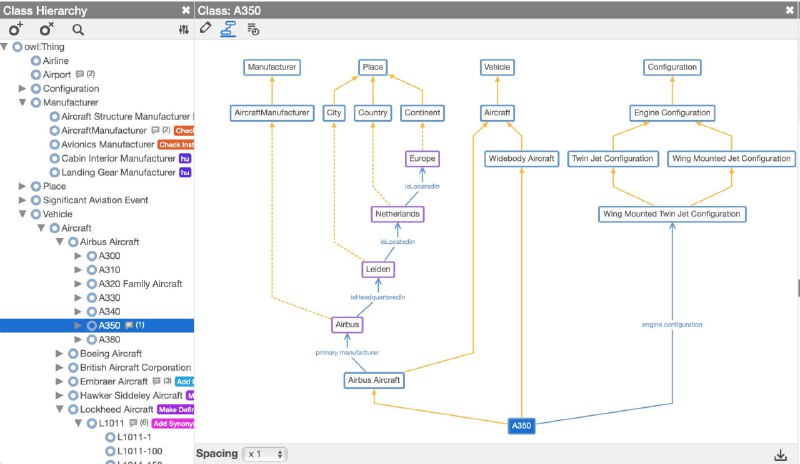
Task: Click the Twin Jet Configuration node
Action: (613, 159)
